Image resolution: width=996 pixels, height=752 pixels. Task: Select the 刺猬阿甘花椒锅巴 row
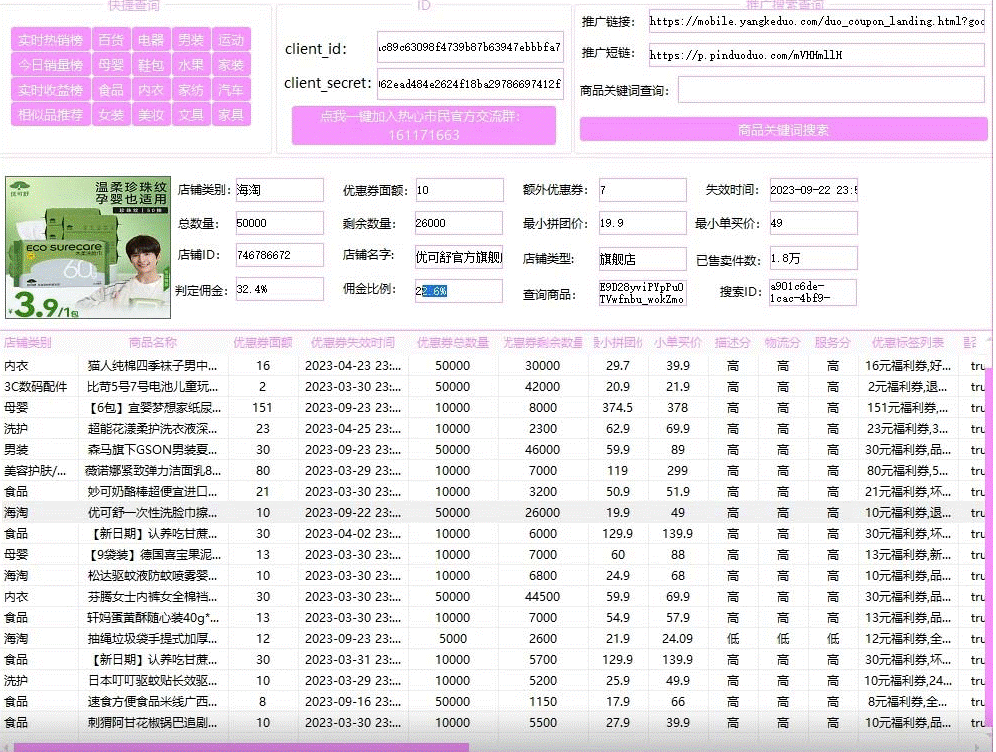click(493, 722)
